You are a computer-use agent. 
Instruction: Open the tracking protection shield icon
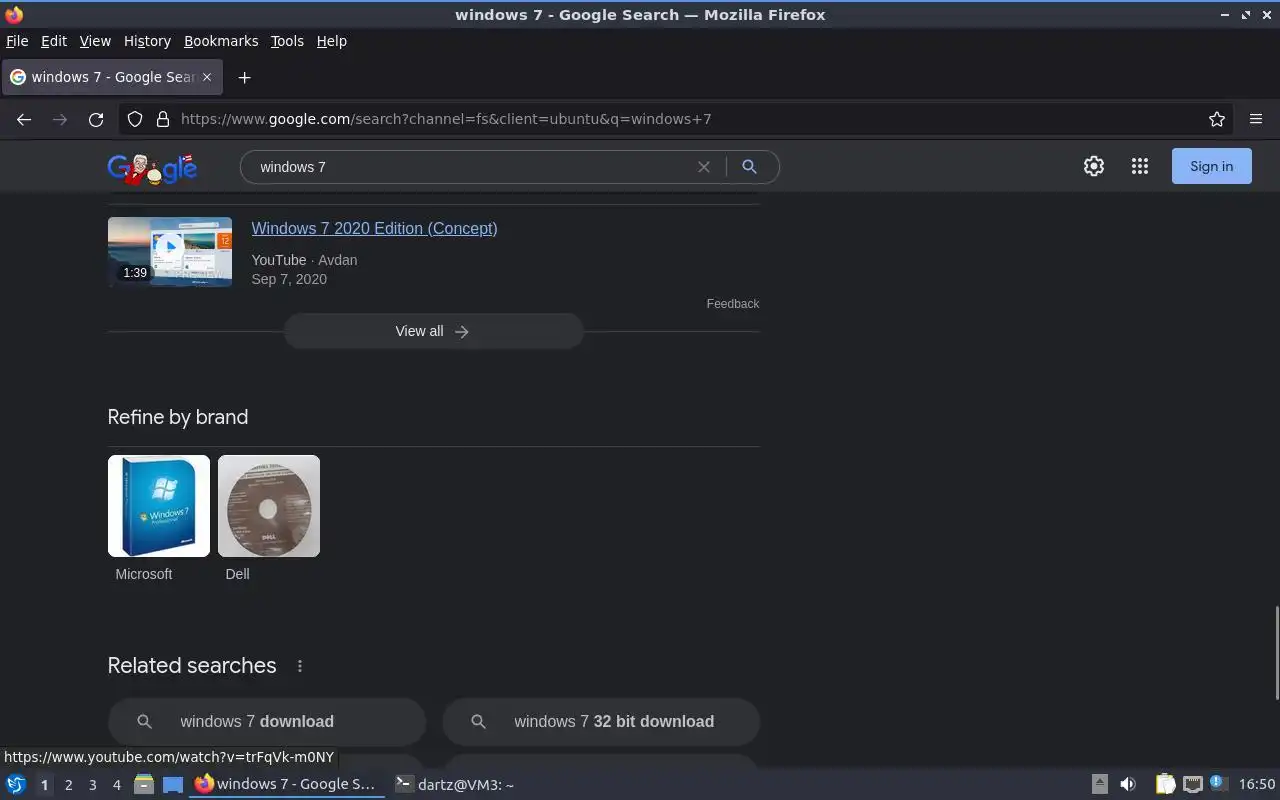[135, 119]
